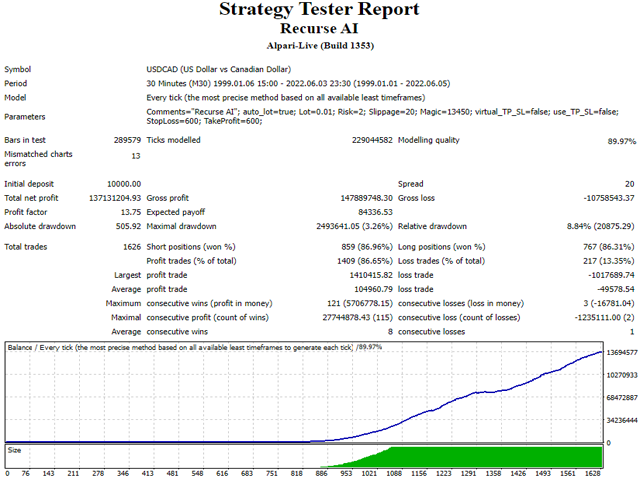Click Average profit trade value 104960.79

tap(373, 289)
